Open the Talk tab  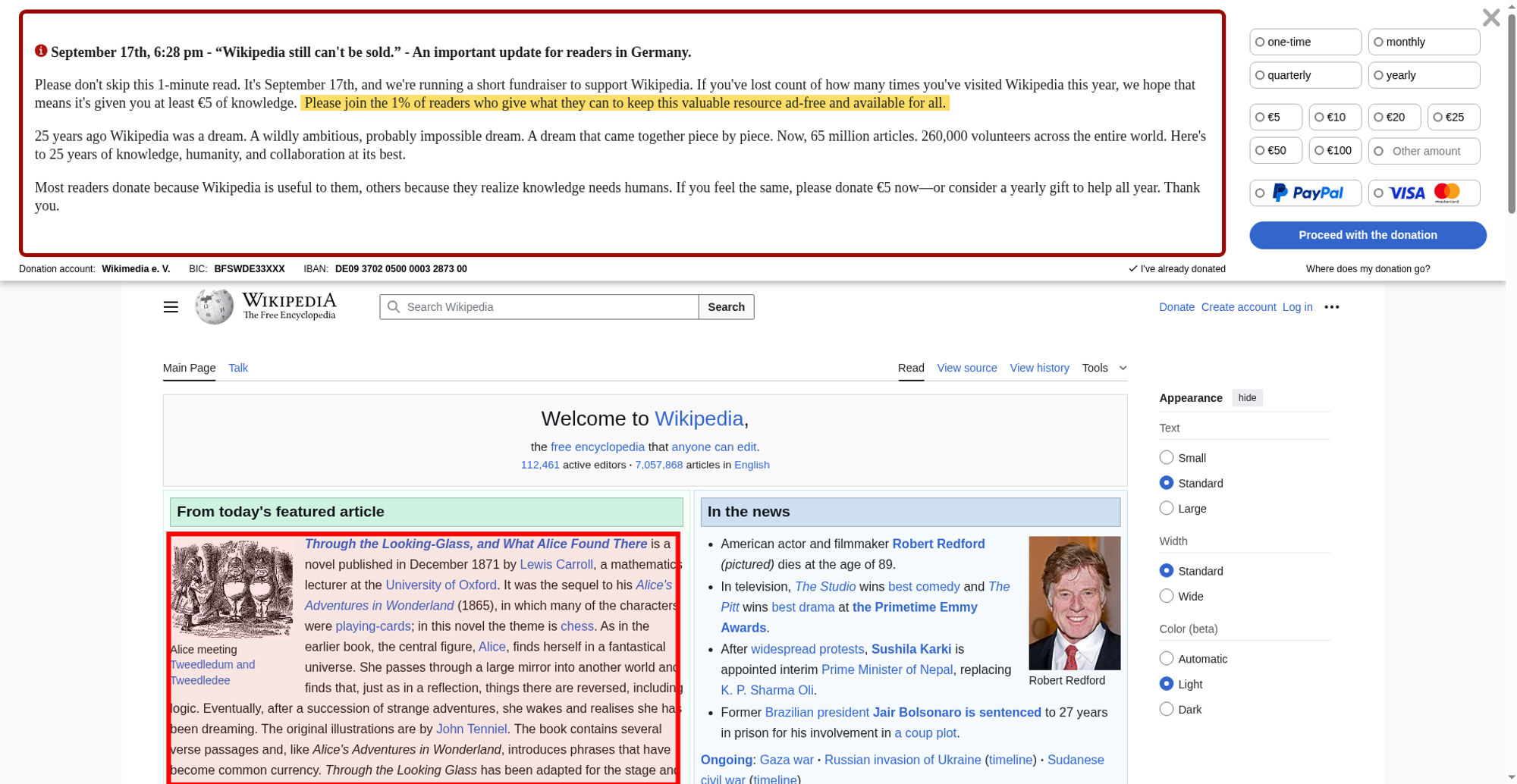(238, 368)
